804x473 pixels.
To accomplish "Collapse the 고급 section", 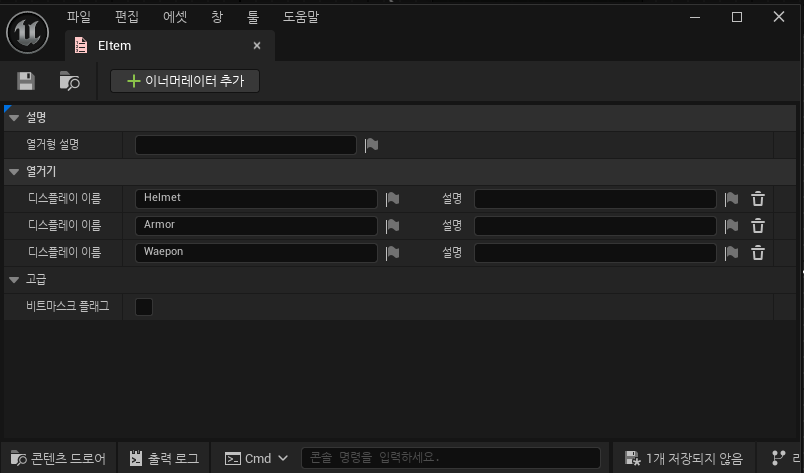I will (14, 280).
